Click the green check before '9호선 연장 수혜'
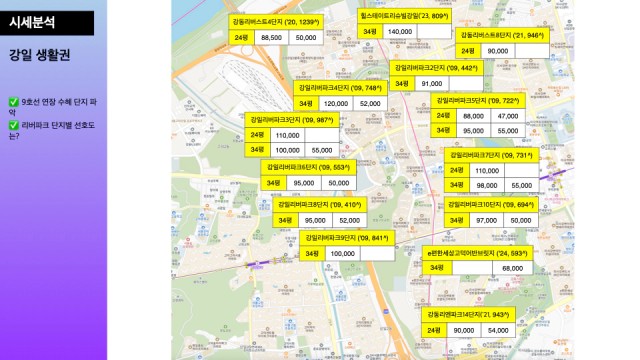640x360 pixels. (14, 102)
